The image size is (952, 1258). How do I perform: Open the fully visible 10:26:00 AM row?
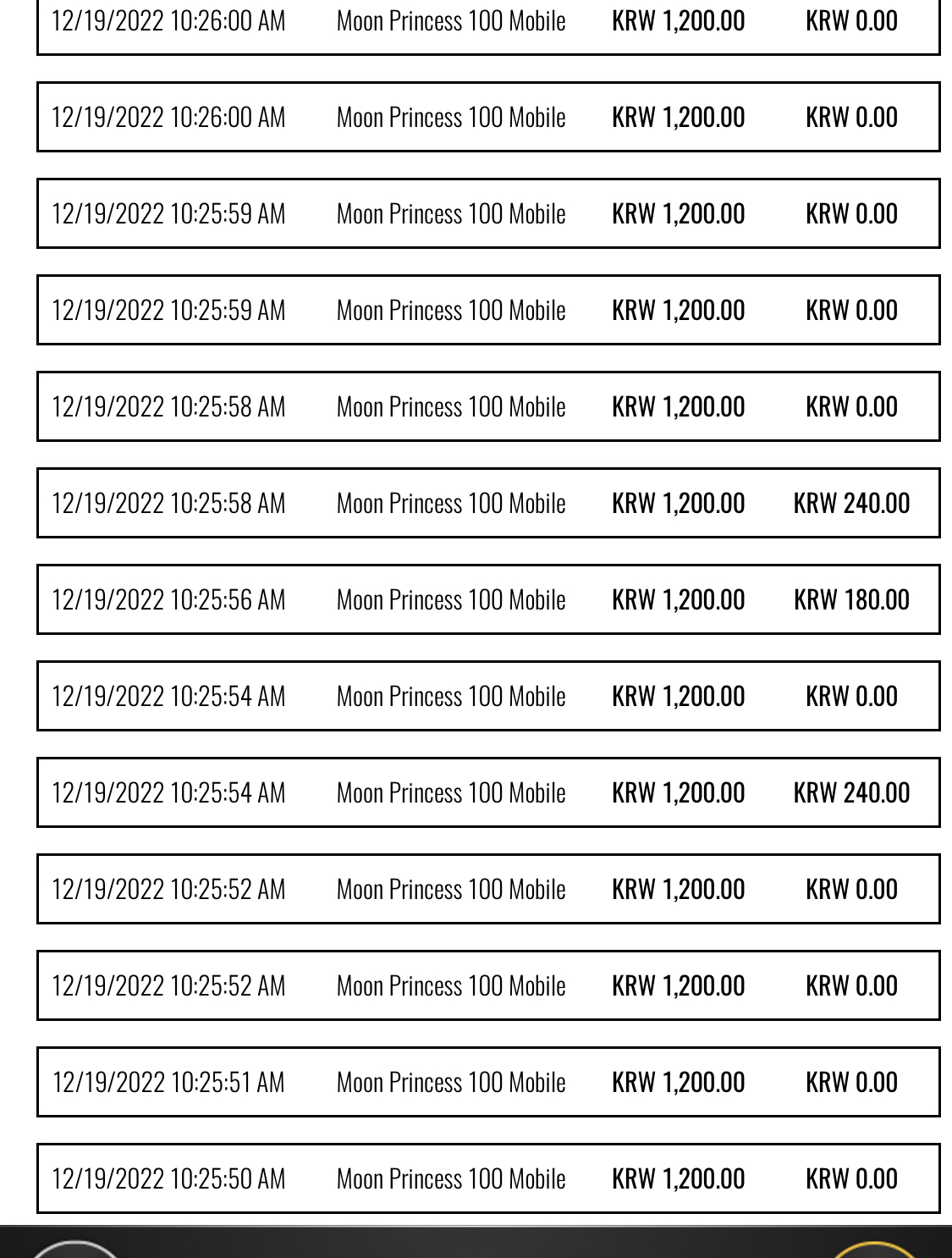[488, 117]
